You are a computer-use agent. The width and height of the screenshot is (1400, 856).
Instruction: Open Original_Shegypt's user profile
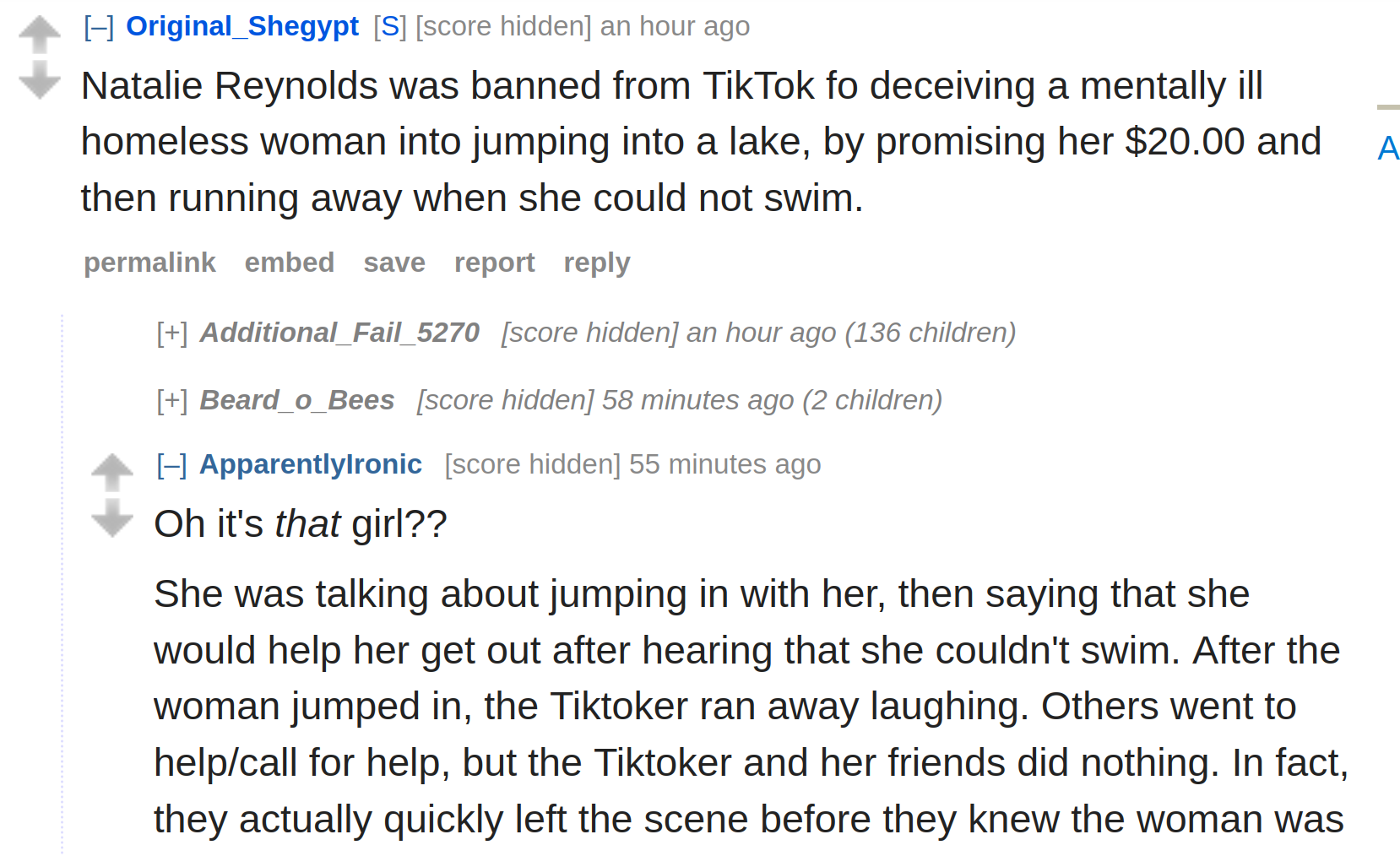(242, 27)
